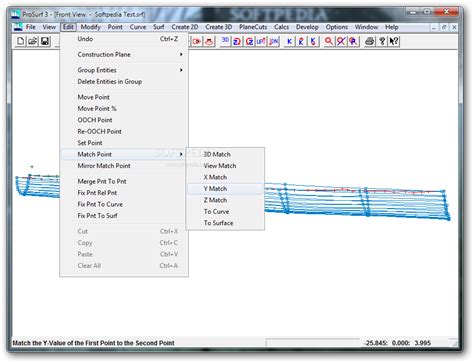The width and height of the screenshot is (474, 363).
Task: Click the Open file toolbar icon
Action: 33,41
